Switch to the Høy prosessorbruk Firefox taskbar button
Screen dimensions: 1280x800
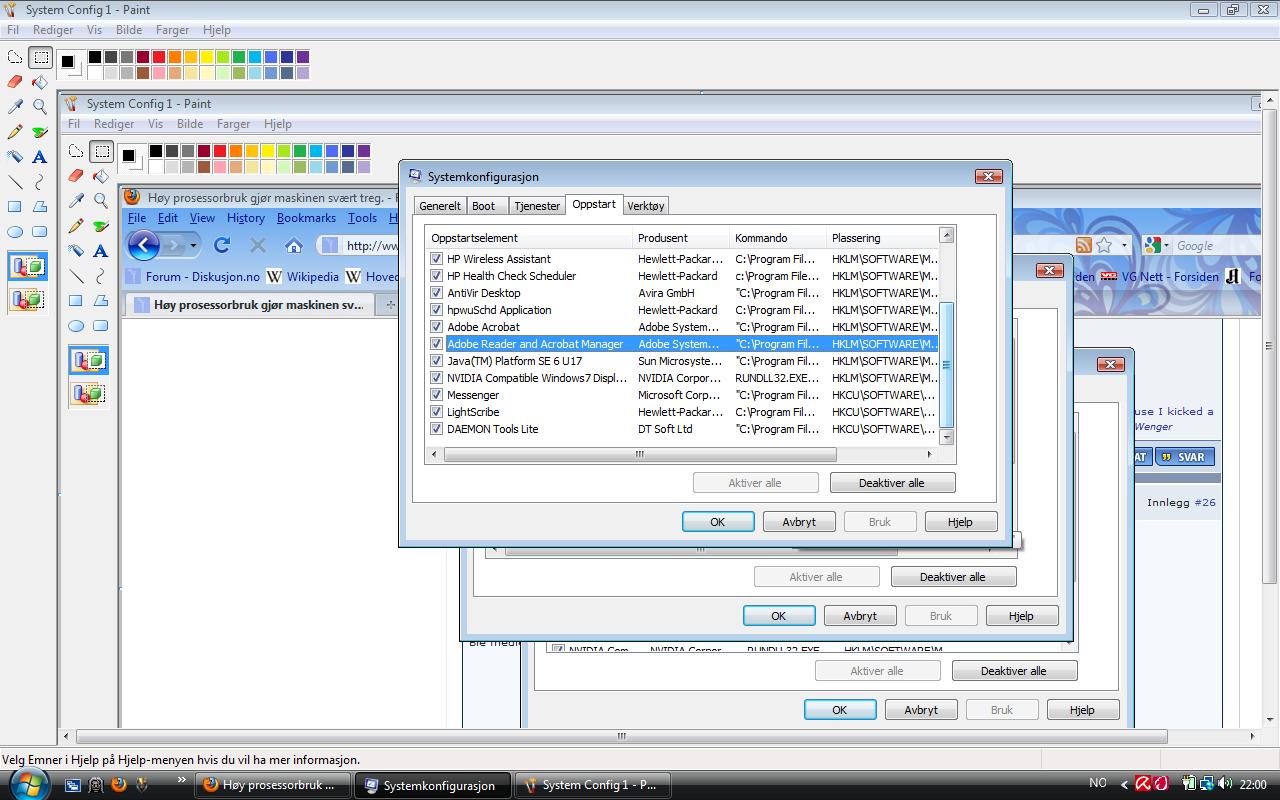point(273,785)
